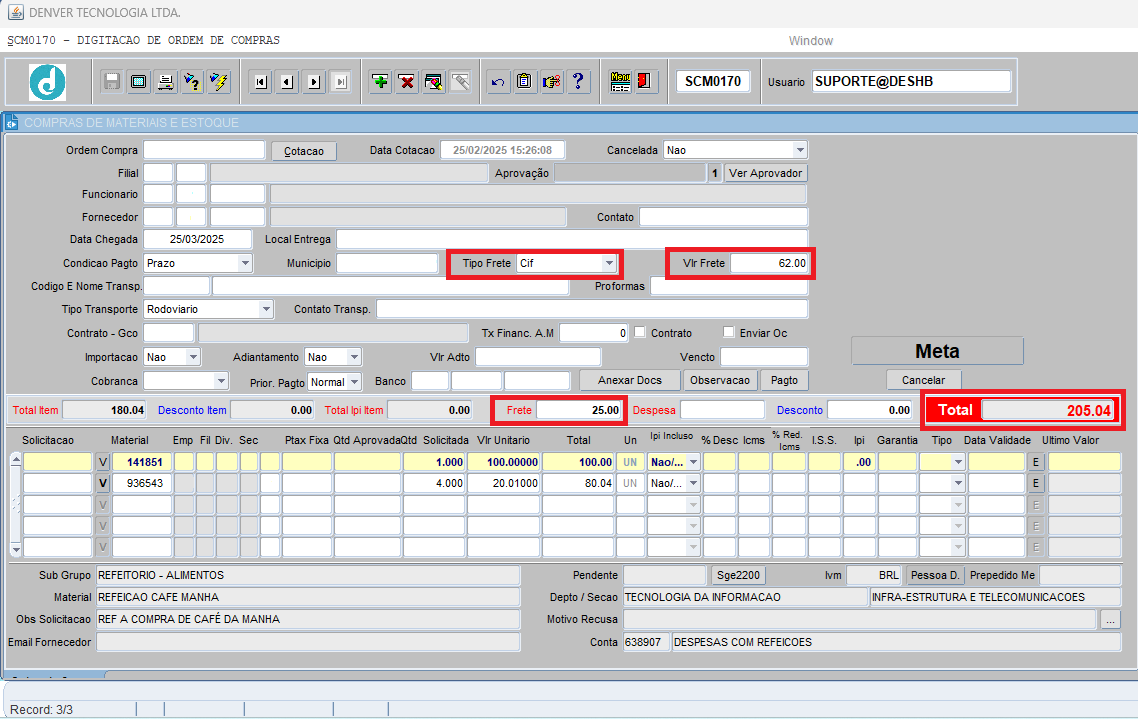Click the Data Chegada field showing 25/03/2025
1138x719 pixels.
[197, 239]
